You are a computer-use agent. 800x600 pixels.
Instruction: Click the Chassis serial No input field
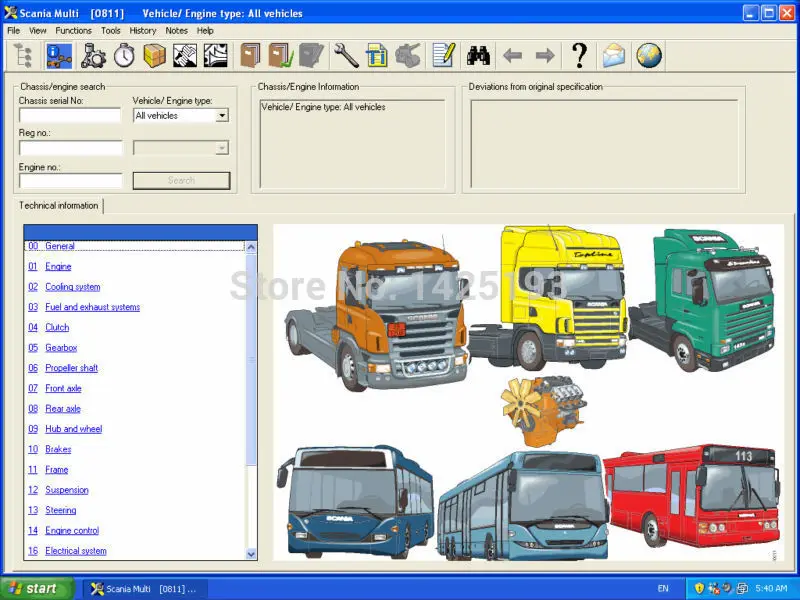pos(70,115)
